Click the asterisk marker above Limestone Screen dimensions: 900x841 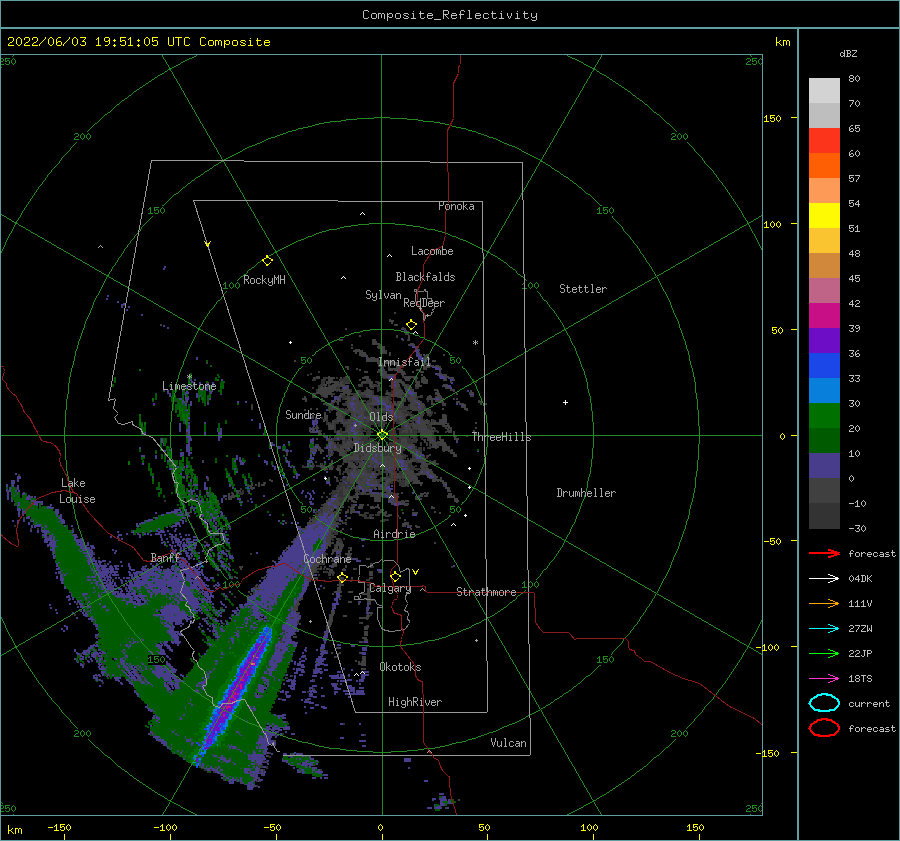click(189, 377)
